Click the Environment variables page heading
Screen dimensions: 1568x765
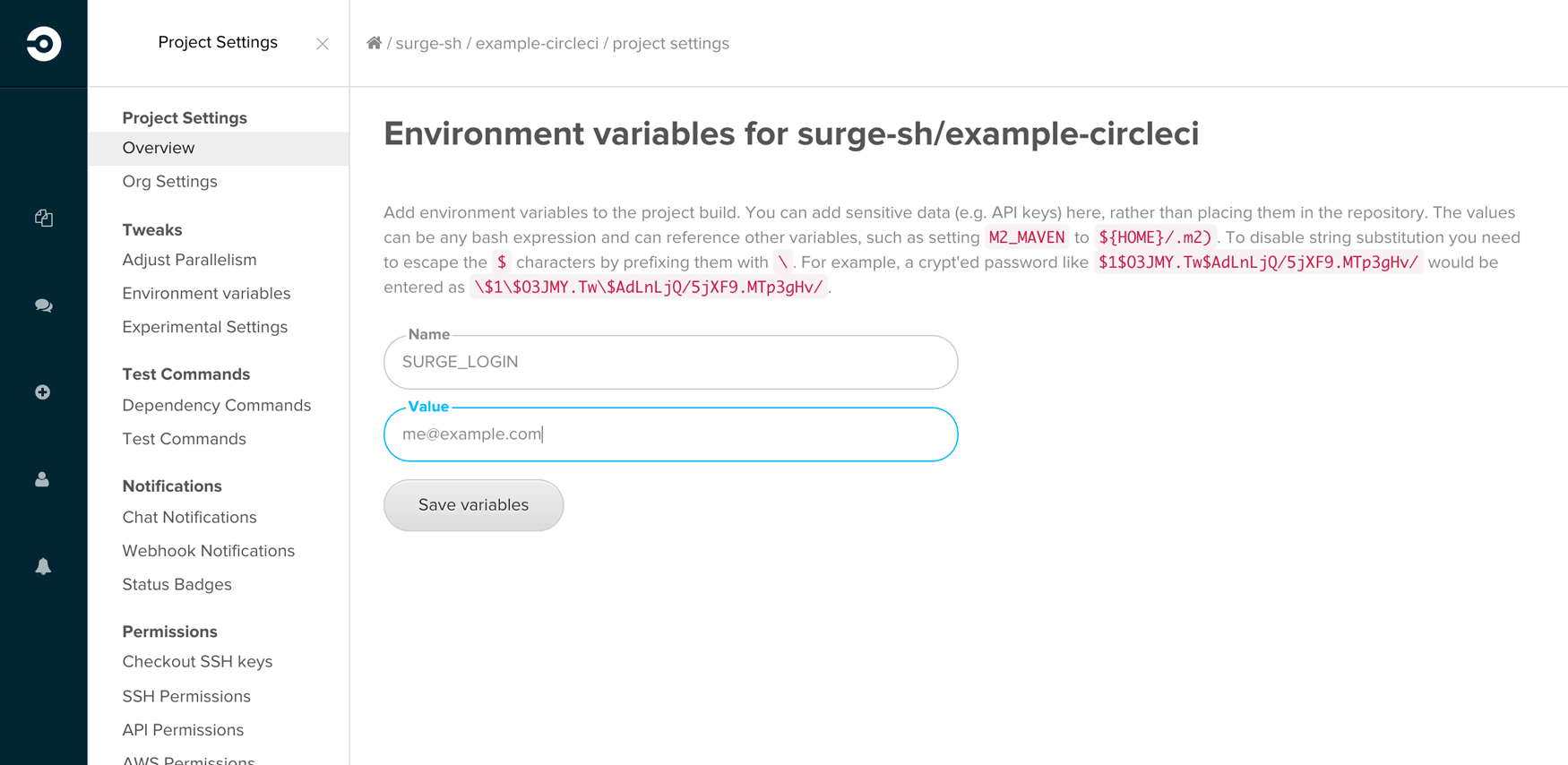(x=791, y=134)
